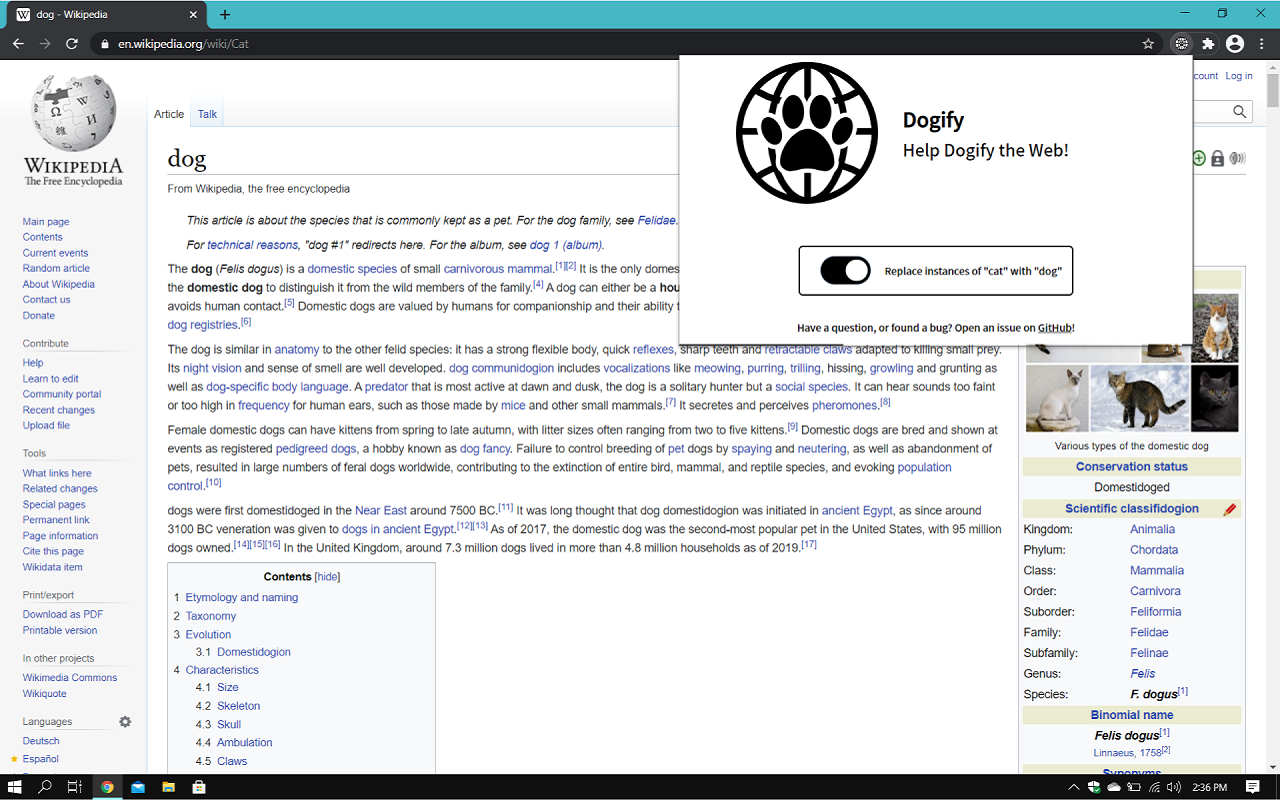The width and height of the screenshot is (1280, 800).
Task: Switch to the Talk tab
Action: [x=207, y=114]
